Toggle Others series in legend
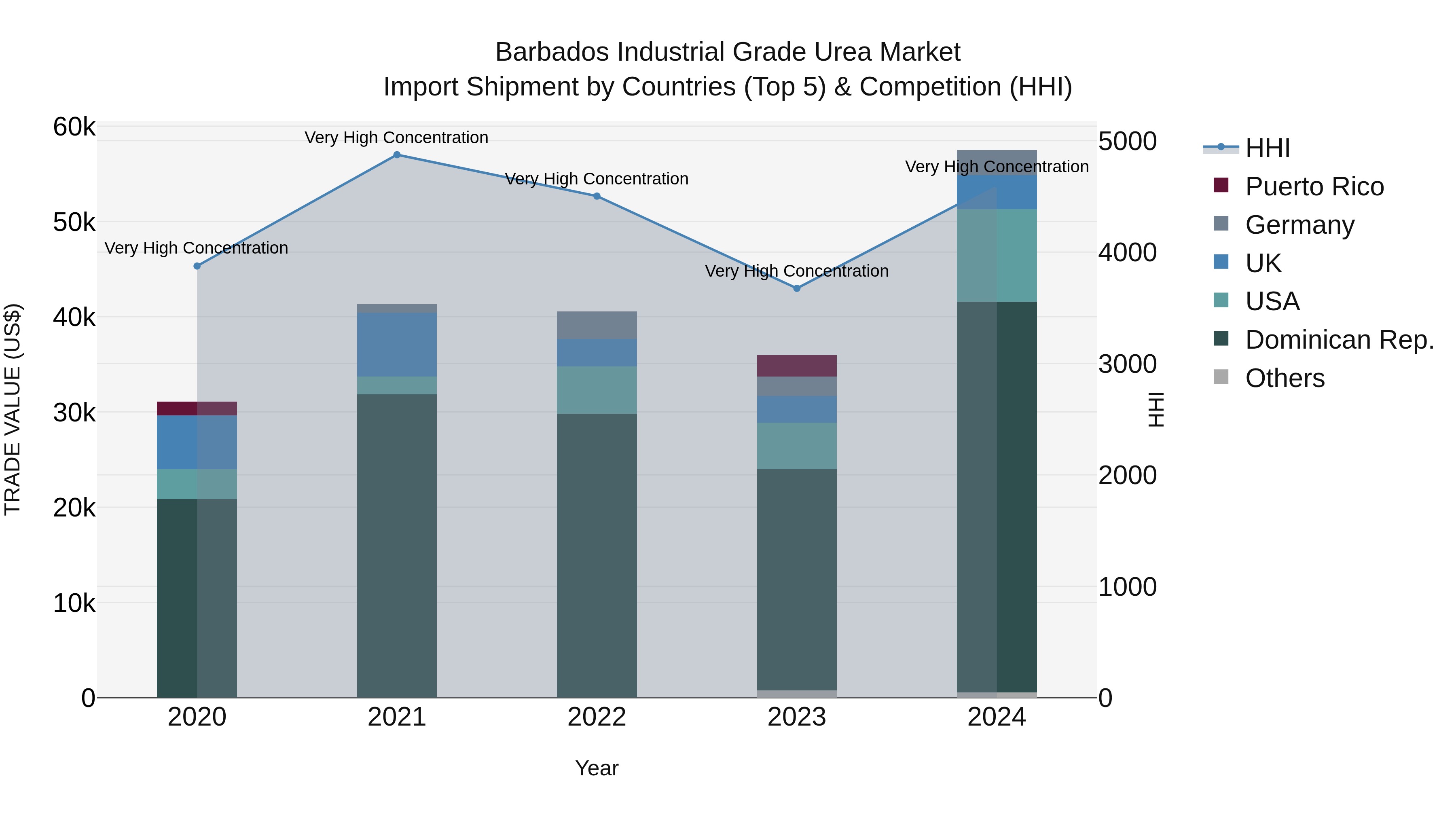The image size is (1456, 819). click(1269, 378)
